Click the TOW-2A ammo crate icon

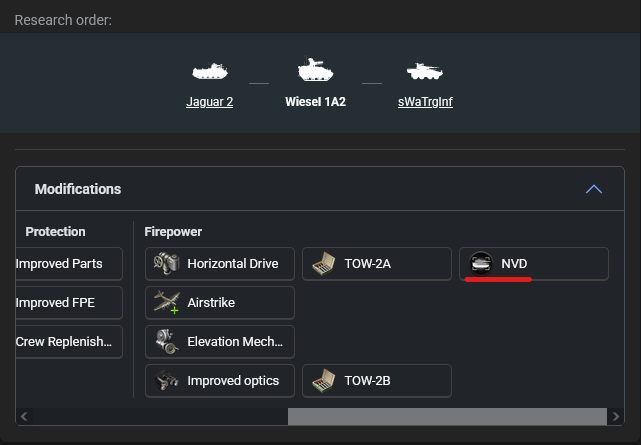tap(323, 264)
